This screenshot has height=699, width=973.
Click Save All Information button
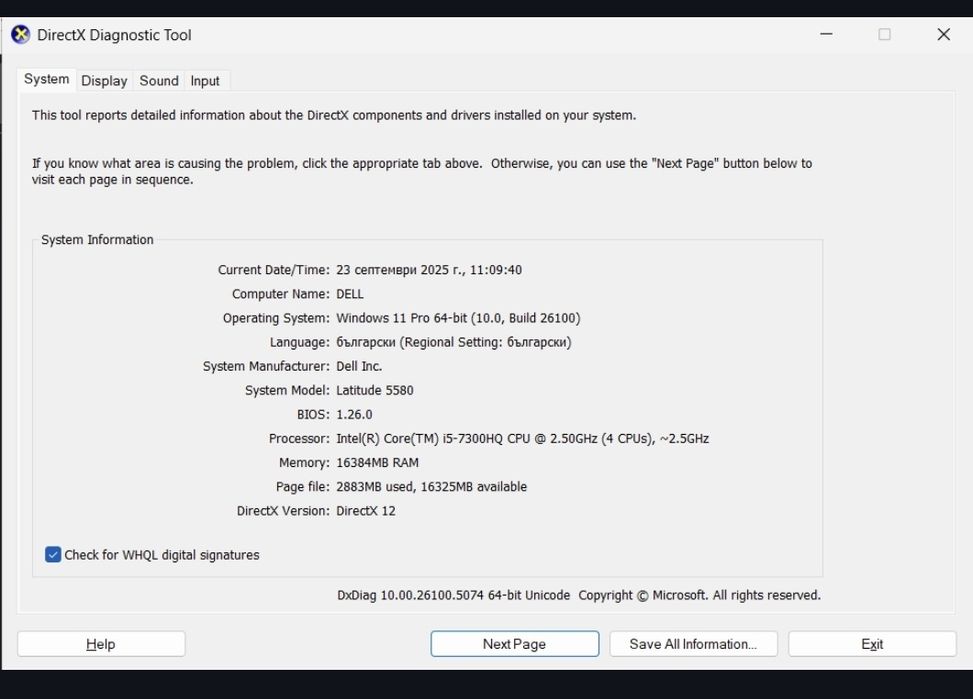click(693, 644)
